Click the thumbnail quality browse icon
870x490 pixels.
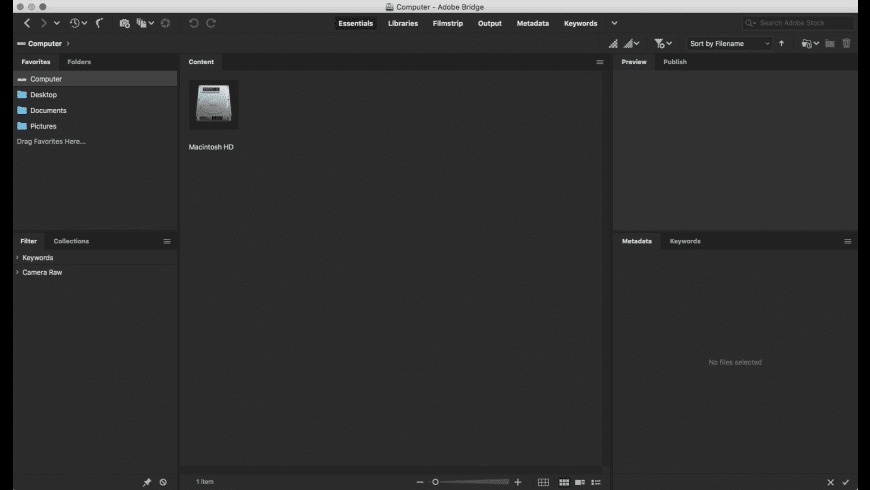[613, 43]
